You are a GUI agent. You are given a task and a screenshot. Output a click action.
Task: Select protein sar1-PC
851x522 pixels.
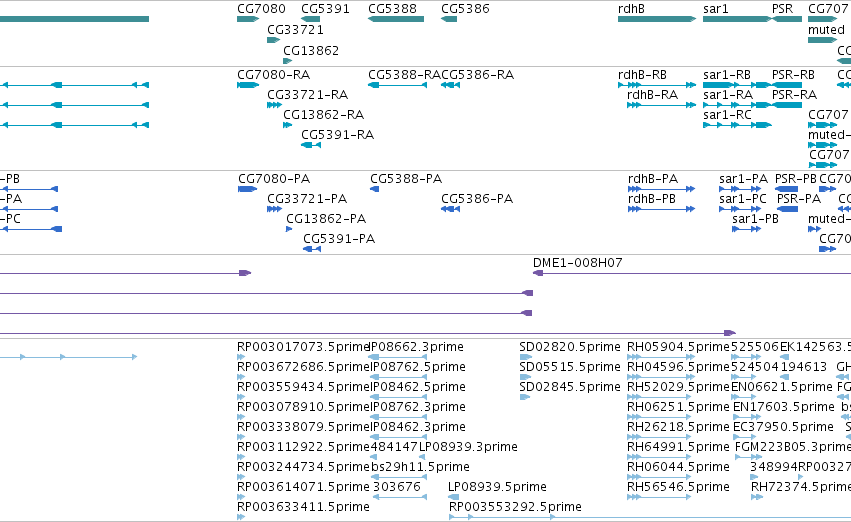pos(743,199)
